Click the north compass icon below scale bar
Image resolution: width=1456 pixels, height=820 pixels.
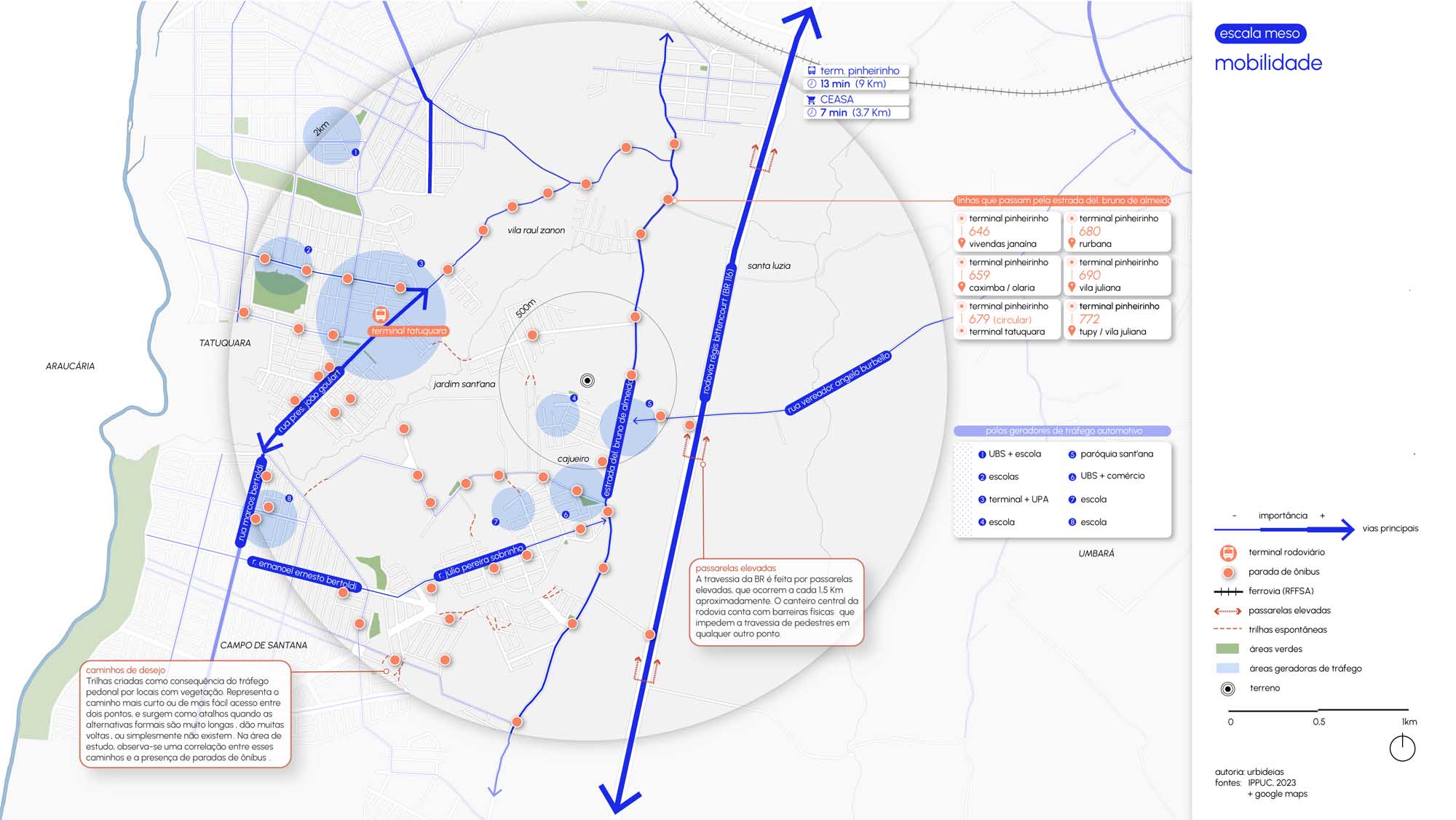click(x=1401, y=748)
